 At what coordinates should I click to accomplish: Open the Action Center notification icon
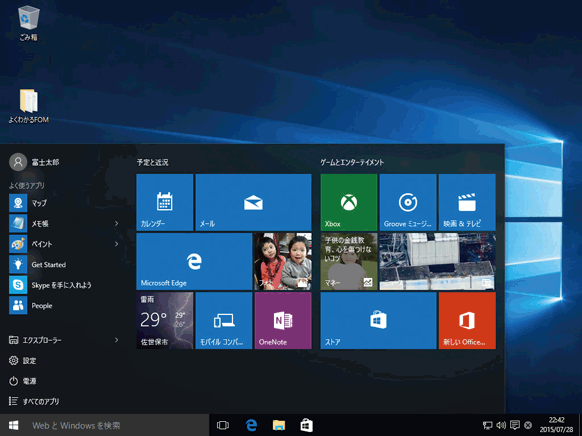click(x=515, y=425)
